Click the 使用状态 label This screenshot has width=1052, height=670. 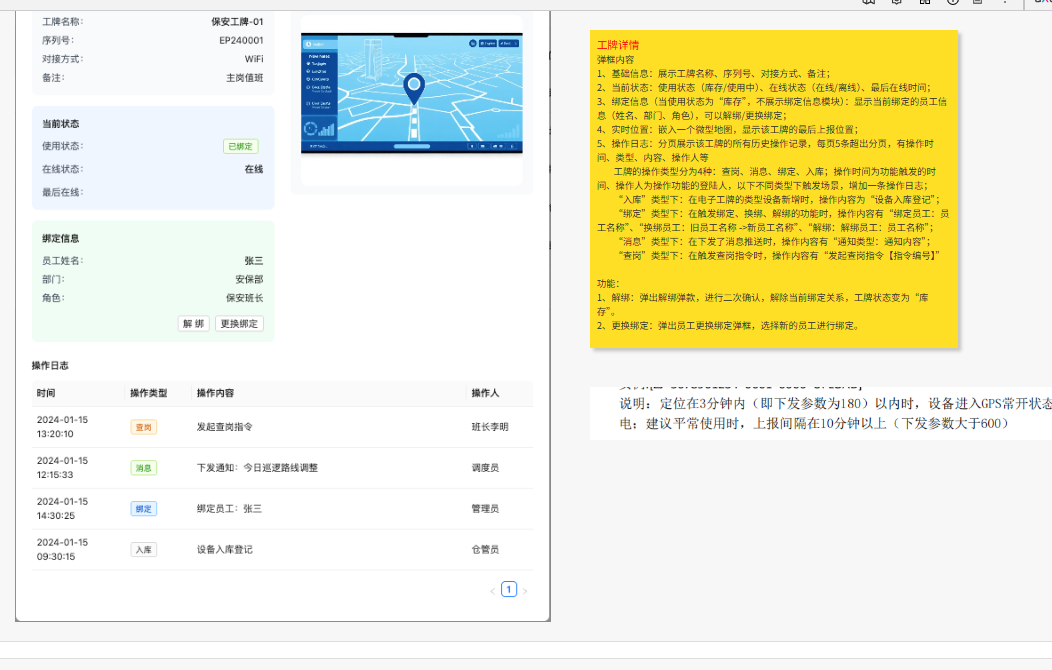point(62,146)
